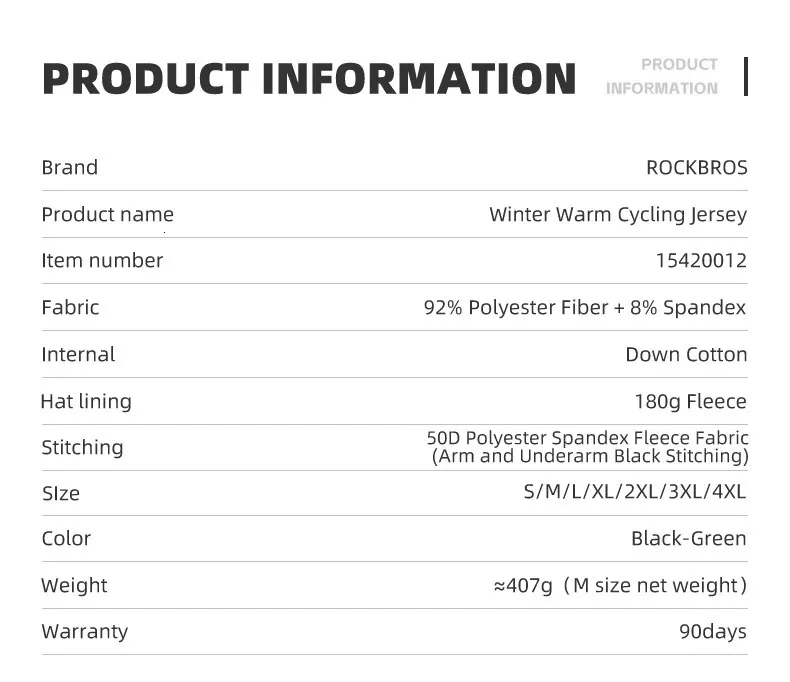The width and height of the screenshot is (790, 682).
Task: Click the Fabric row label
Action: 70,307
